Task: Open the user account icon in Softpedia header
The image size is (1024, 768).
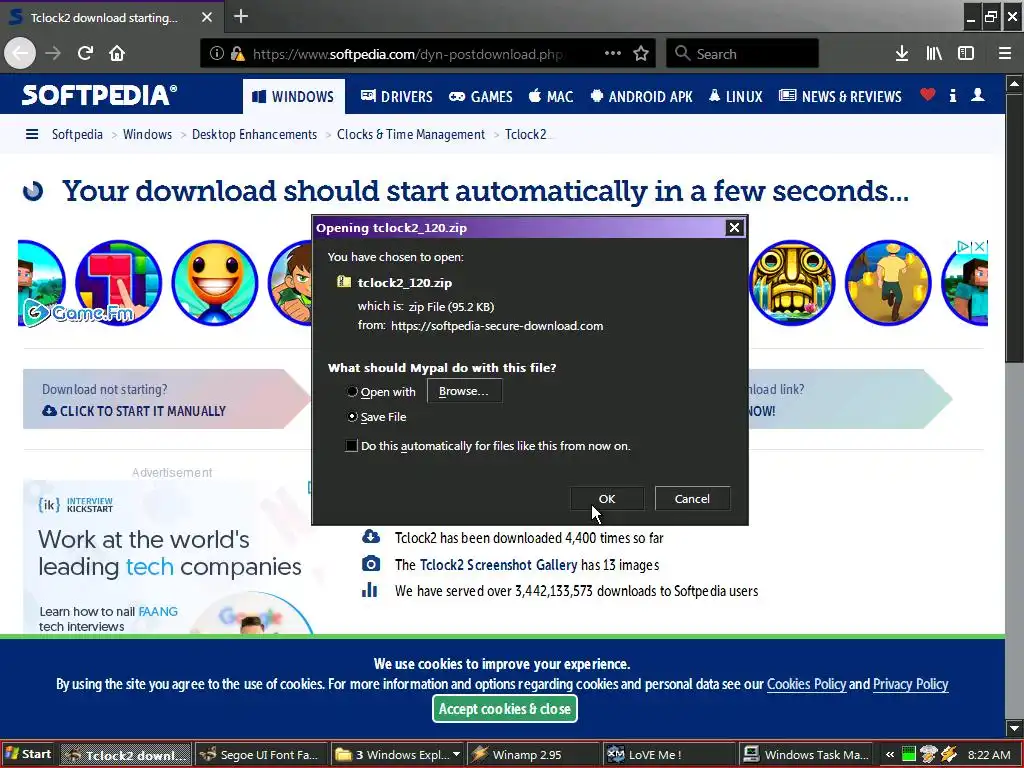Action: (x=978, y=95)
